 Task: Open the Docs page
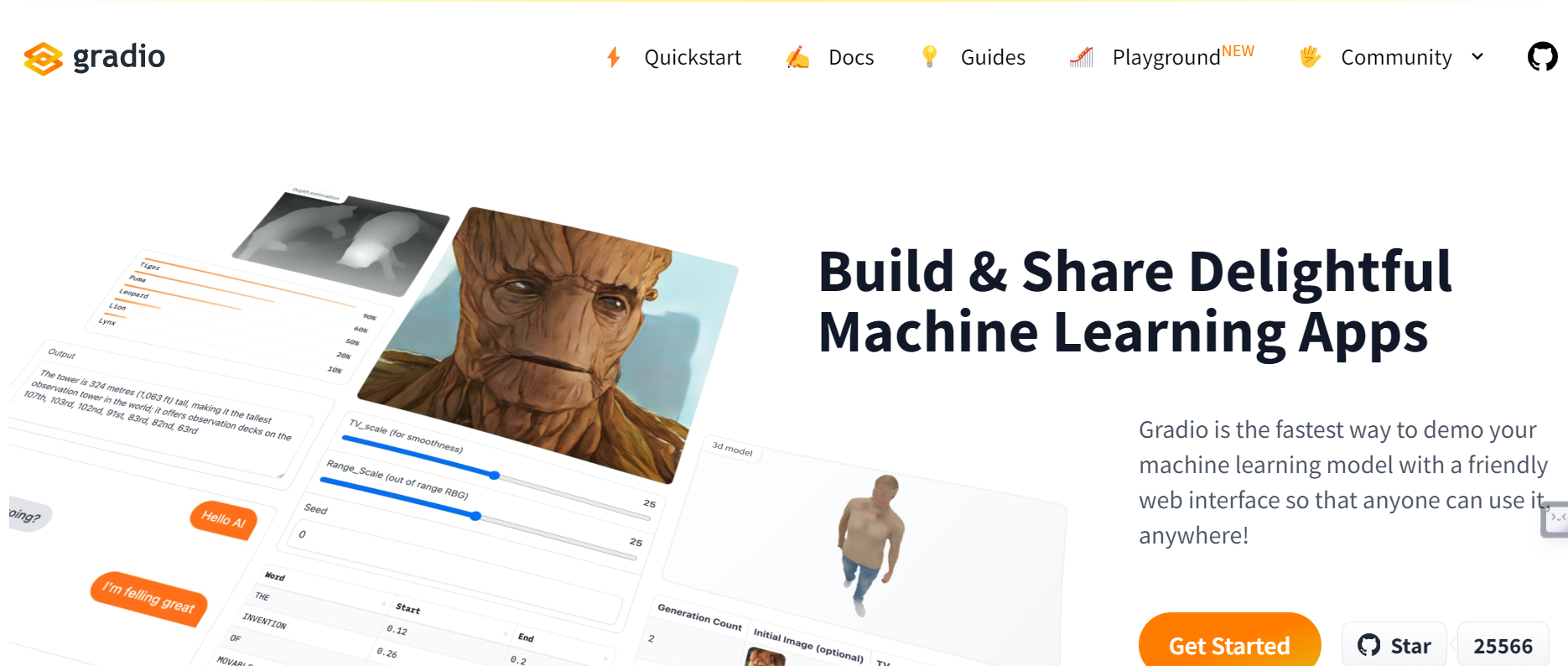pyautogui.click(x=851, y=57)
